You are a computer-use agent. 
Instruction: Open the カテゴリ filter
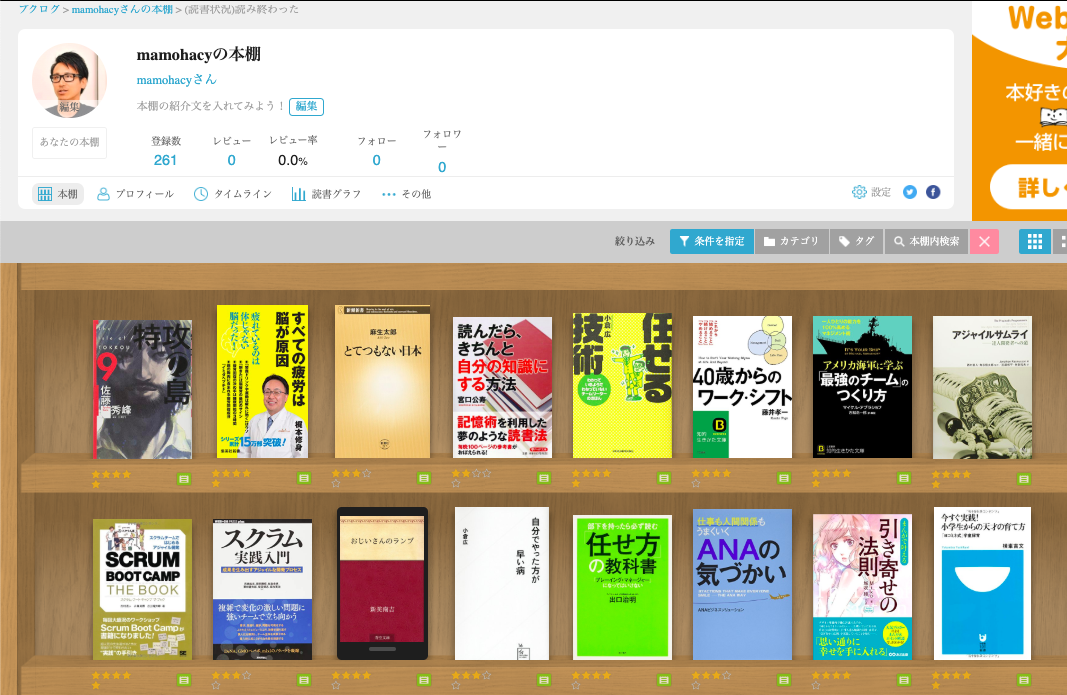791,241
